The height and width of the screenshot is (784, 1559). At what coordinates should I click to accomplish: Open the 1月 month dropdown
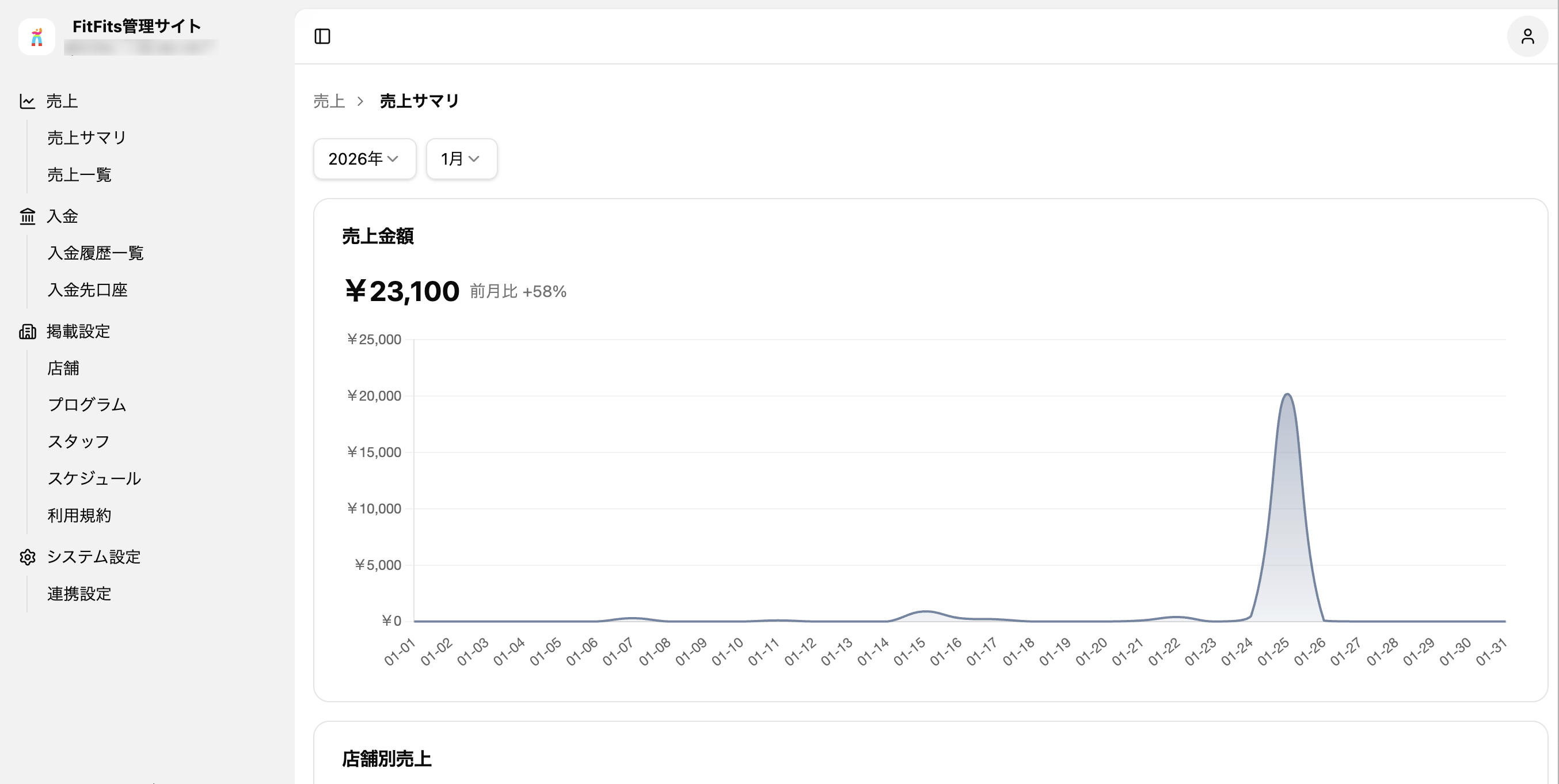tap(460, 158)
